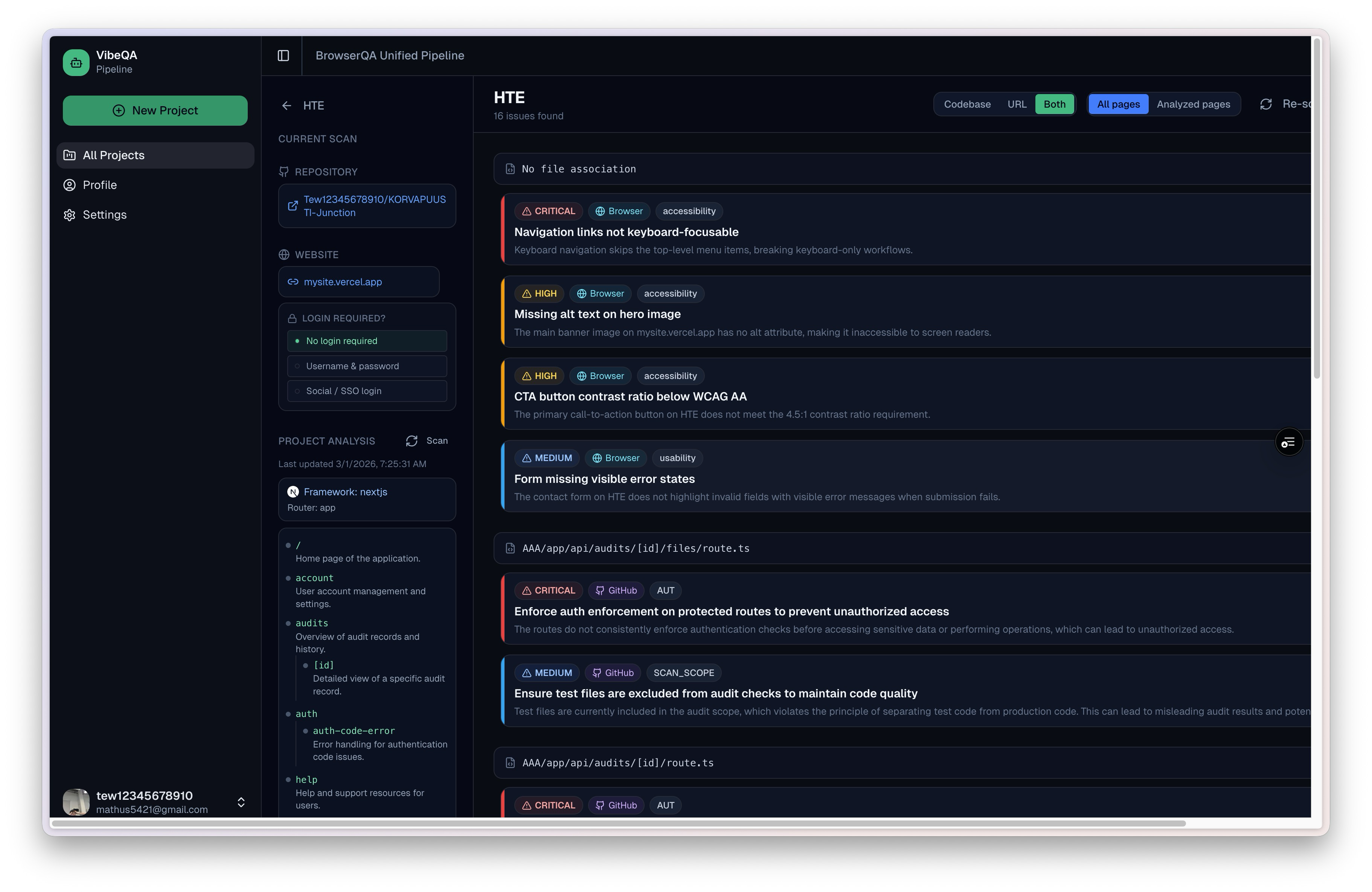Viewport: 1372px width, 892px height.
Task: Collapse the audits/[id]/files/route.ts file group
Action: (x=635, y=548)
